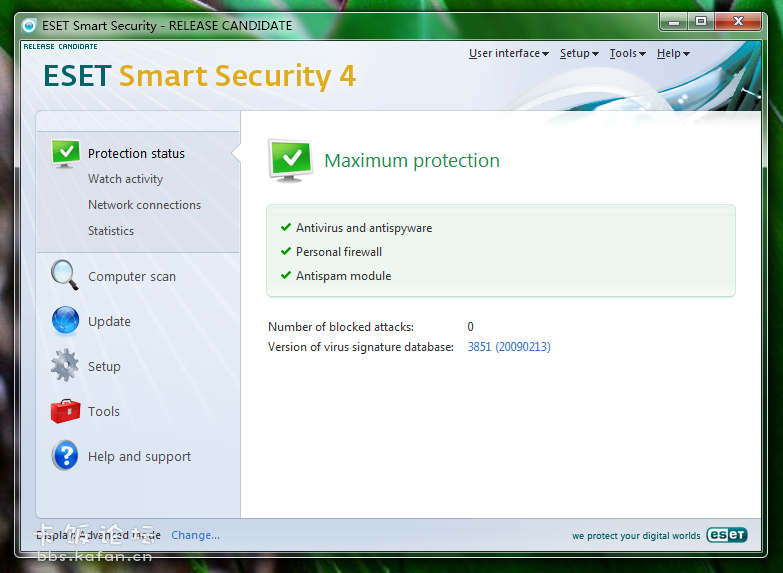The height and width of the screenshot is (573, 783).
Task: Select Network connections in sidebar
Action: coord(144,205)
